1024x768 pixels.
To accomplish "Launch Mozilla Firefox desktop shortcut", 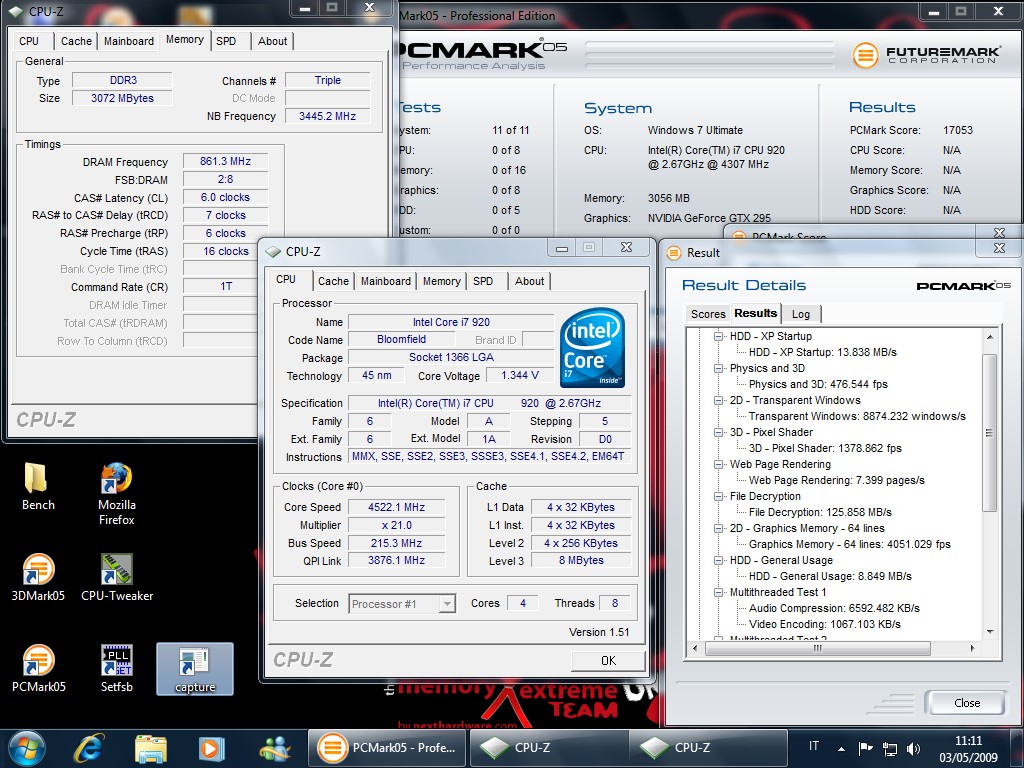I will (116, 494).
